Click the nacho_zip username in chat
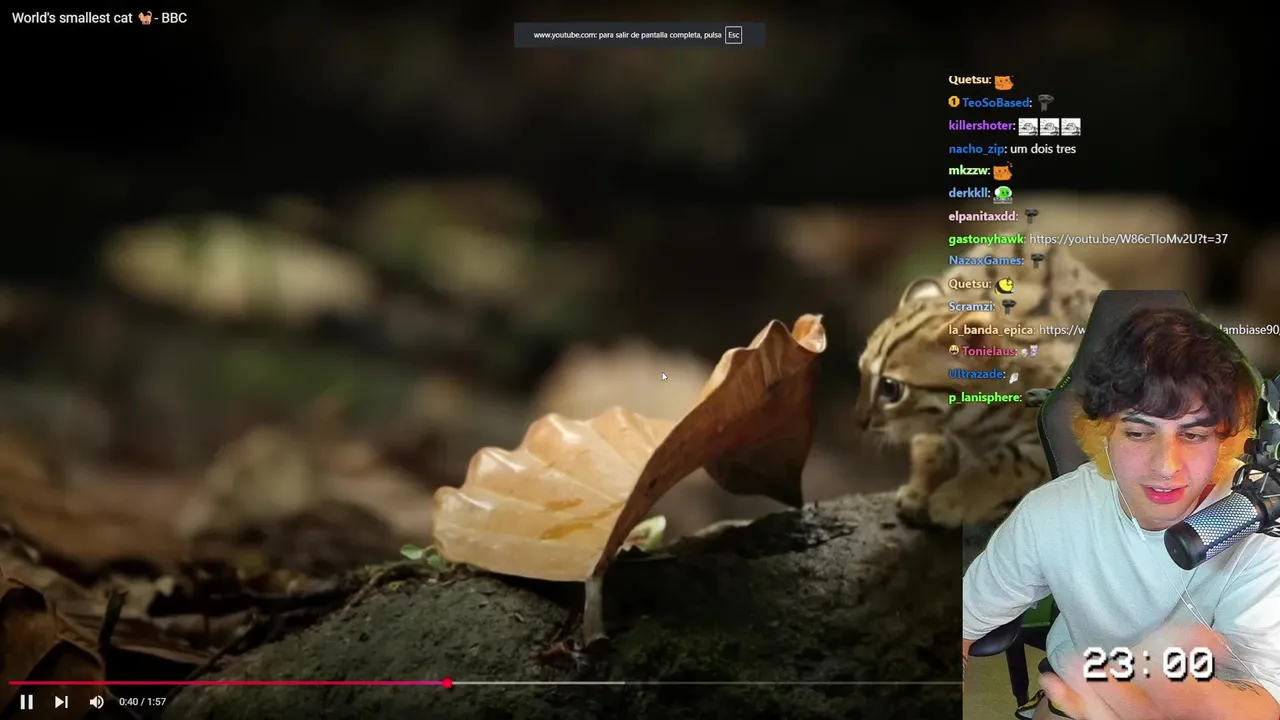 (976, 149)
